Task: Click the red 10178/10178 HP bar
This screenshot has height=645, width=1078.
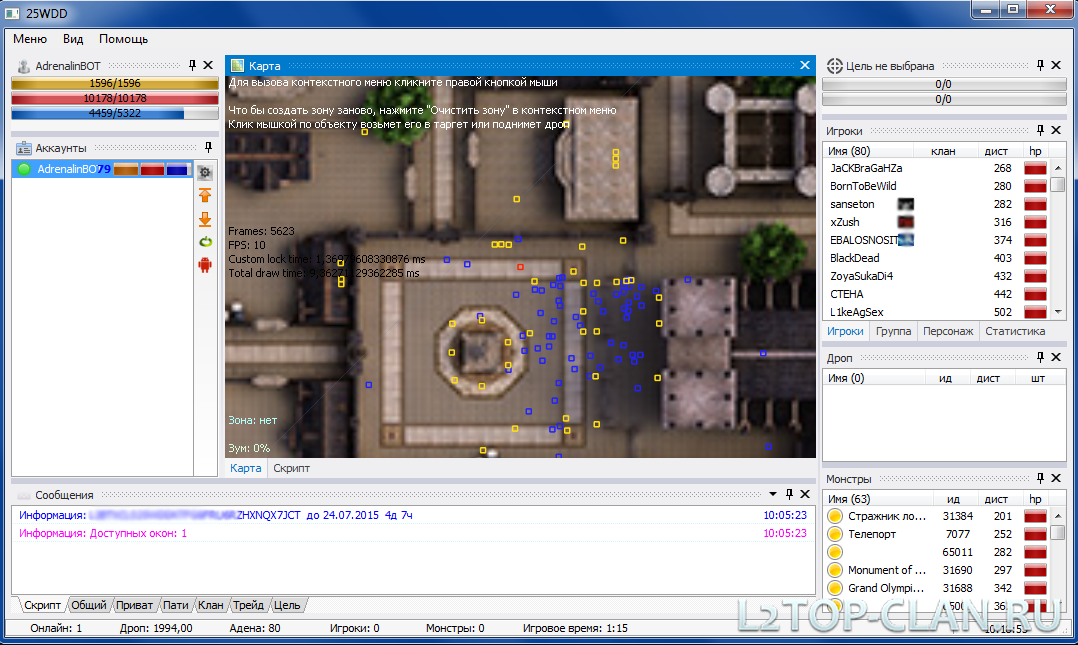Action: click(115, 98)
